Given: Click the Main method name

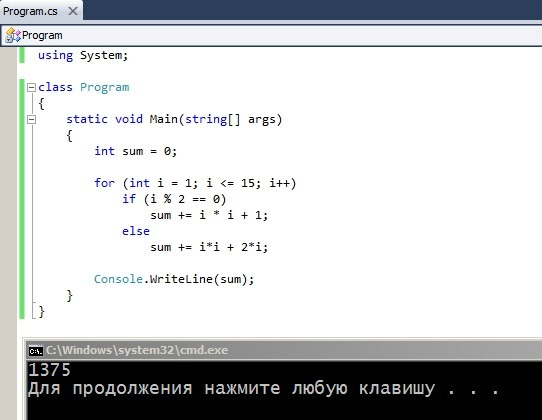Looking at the screenshot, I should [163, 119].
